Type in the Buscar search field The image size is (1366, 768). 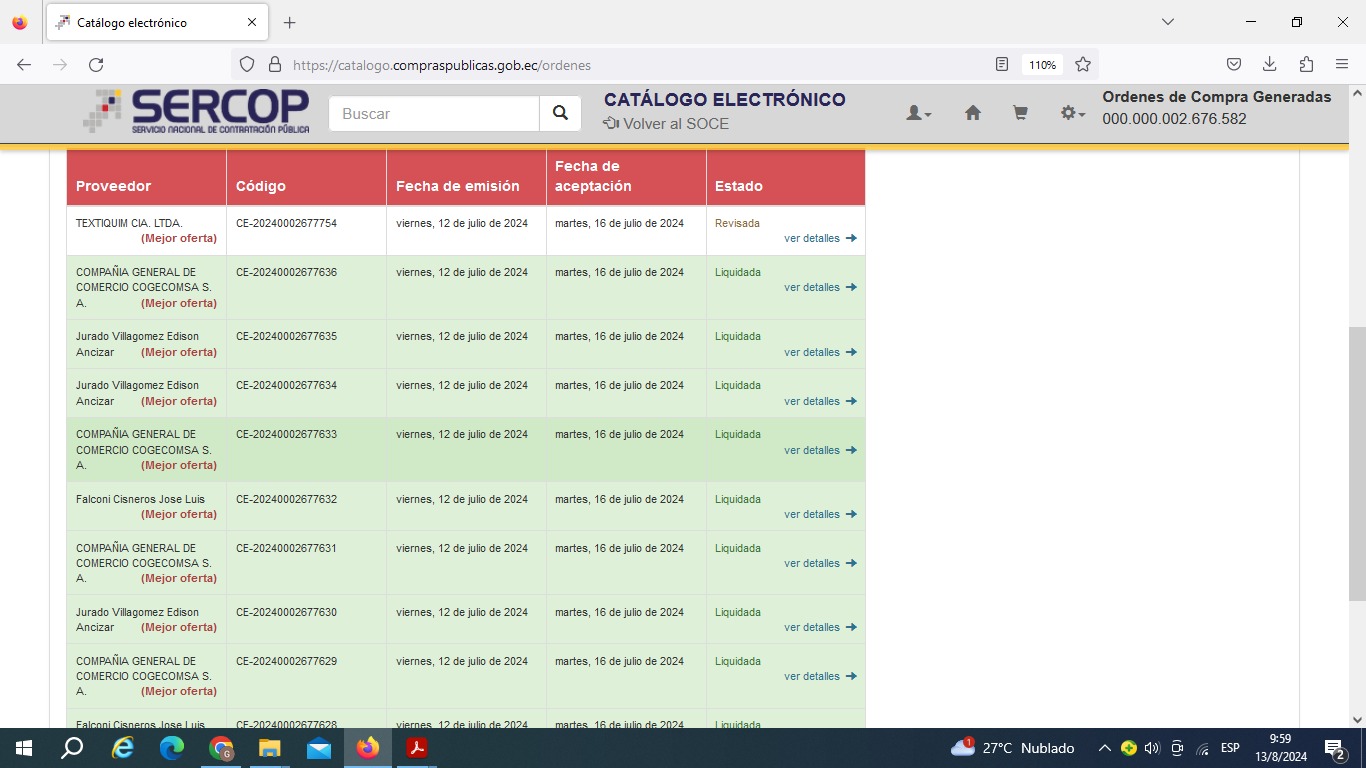(x=434, y=114)
